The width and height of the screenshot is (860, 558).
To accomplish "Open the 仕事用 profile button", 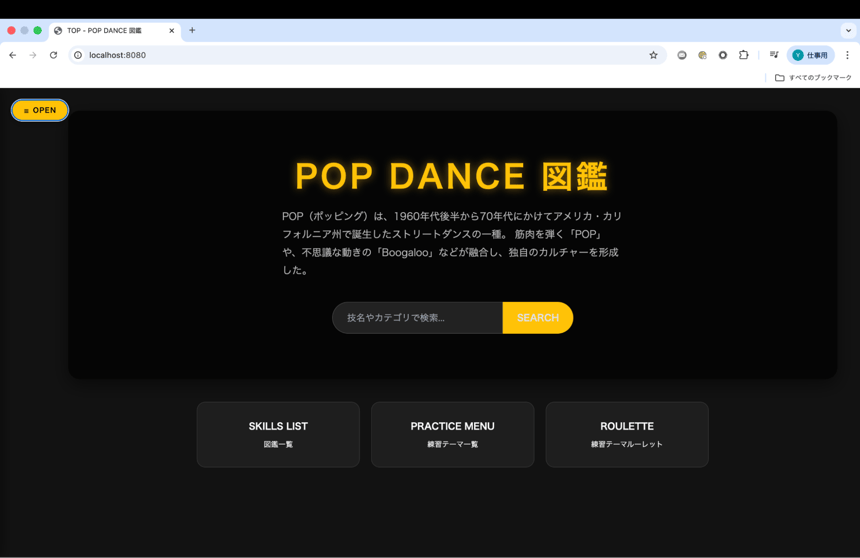I will [x=810, y=55].
